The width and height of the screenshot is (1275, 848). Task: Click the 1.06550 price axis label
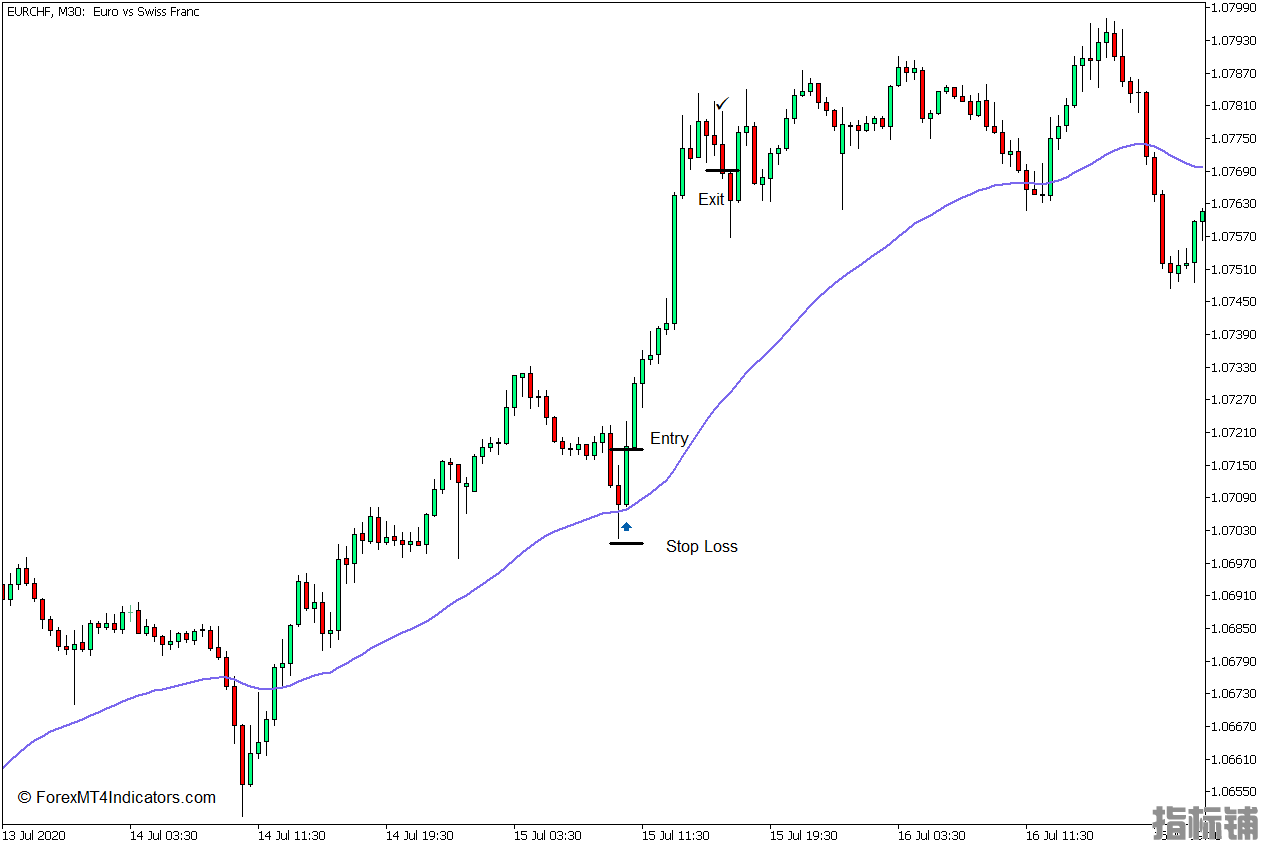pyautogui.click(x=1232, y=791)
